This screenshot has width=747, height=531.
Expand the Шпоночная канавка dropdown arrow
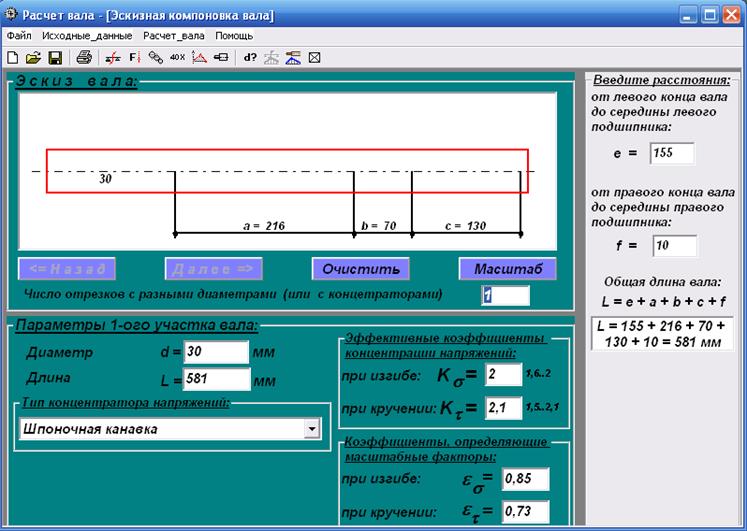pyautogui.click(x=312, y=429)
